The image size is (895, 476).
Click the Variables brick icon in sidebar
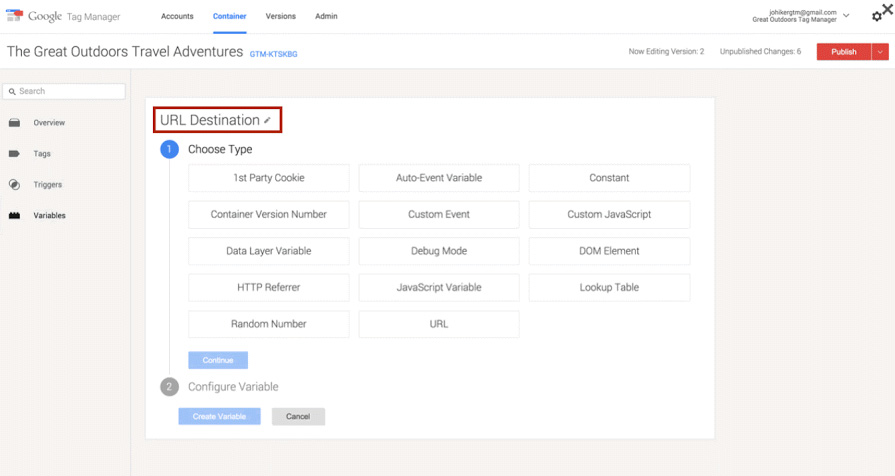click(14, 215)
